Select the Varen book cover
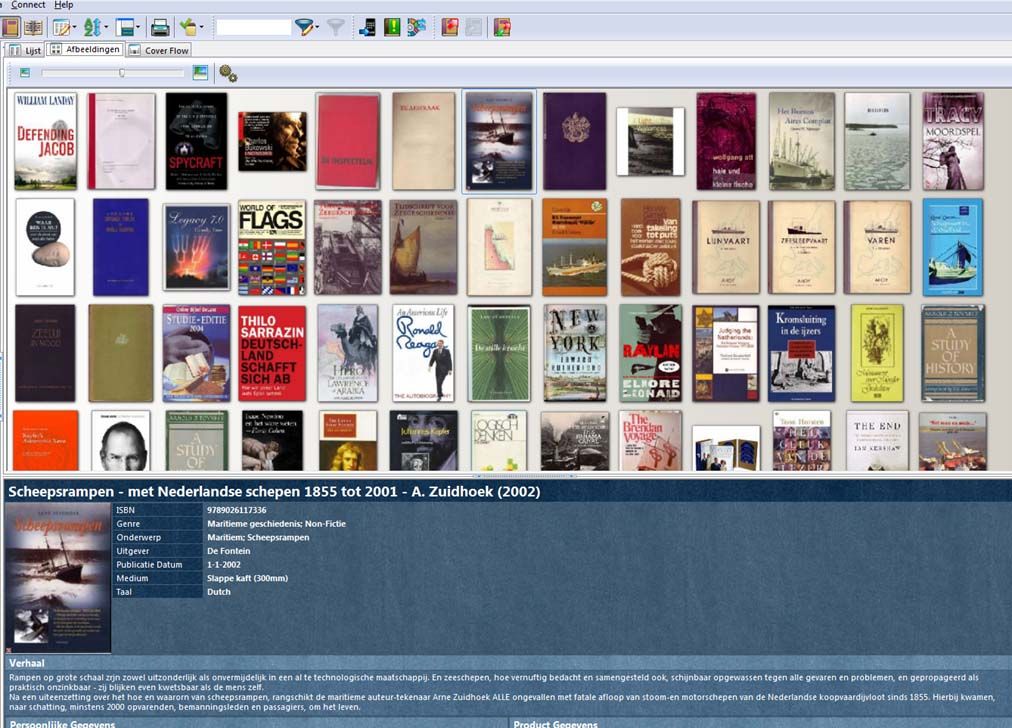Image resolution: width=1012 pixels, height=728 pixels. (877, 247)
